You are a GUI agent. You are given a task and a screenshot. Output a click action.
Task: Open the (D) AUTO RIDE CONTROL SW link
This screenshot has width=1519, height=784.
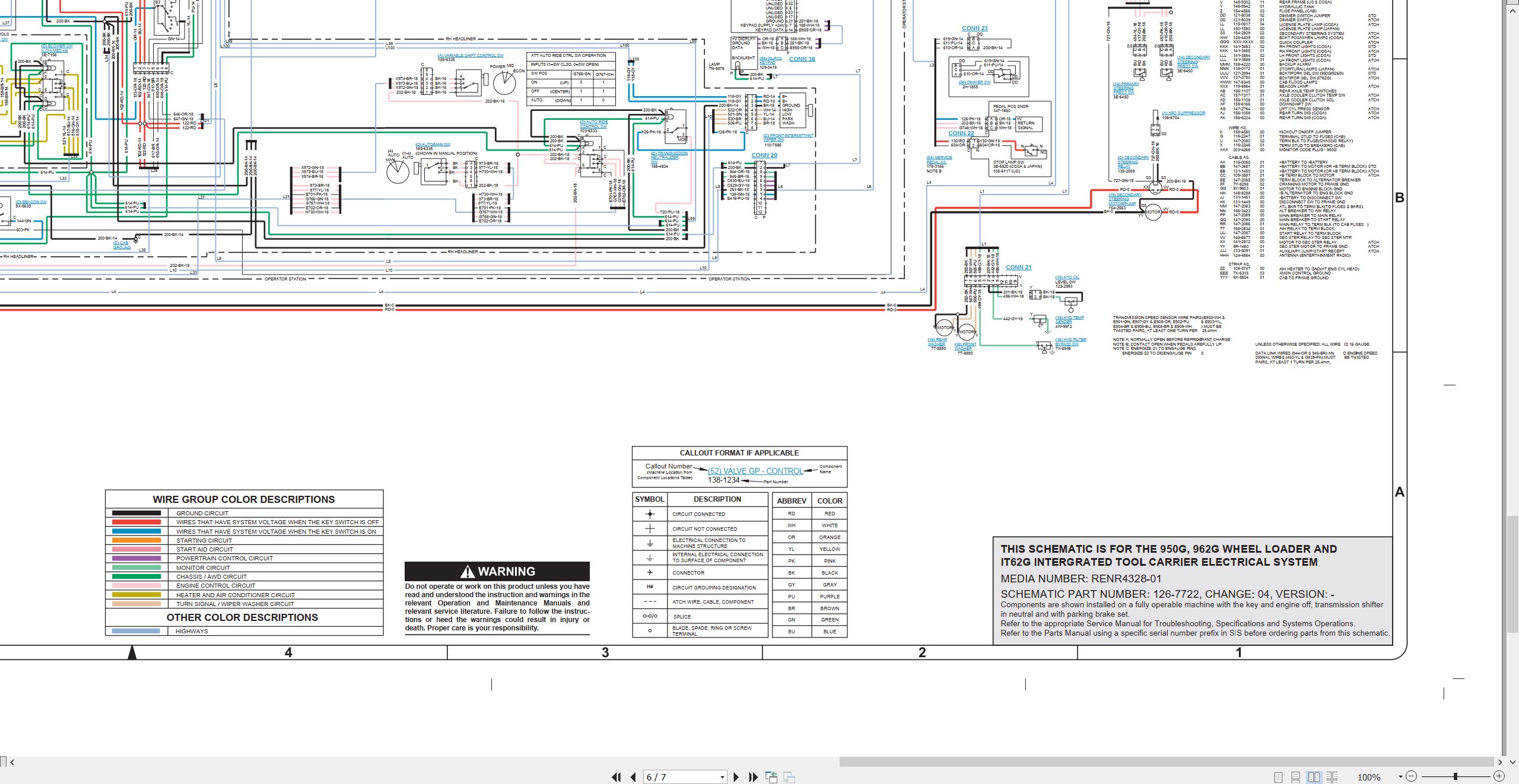[x=593, y=124]
